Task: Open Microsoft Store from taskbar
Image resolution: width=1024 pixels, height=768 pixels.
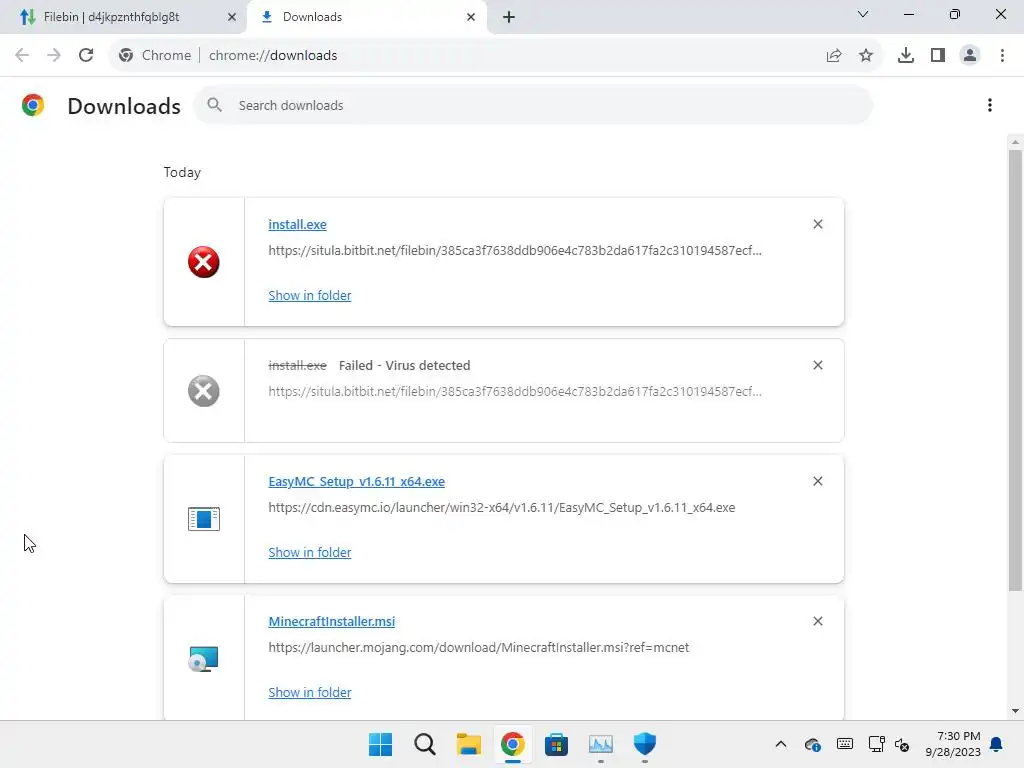Action: [x=556, y=744]
